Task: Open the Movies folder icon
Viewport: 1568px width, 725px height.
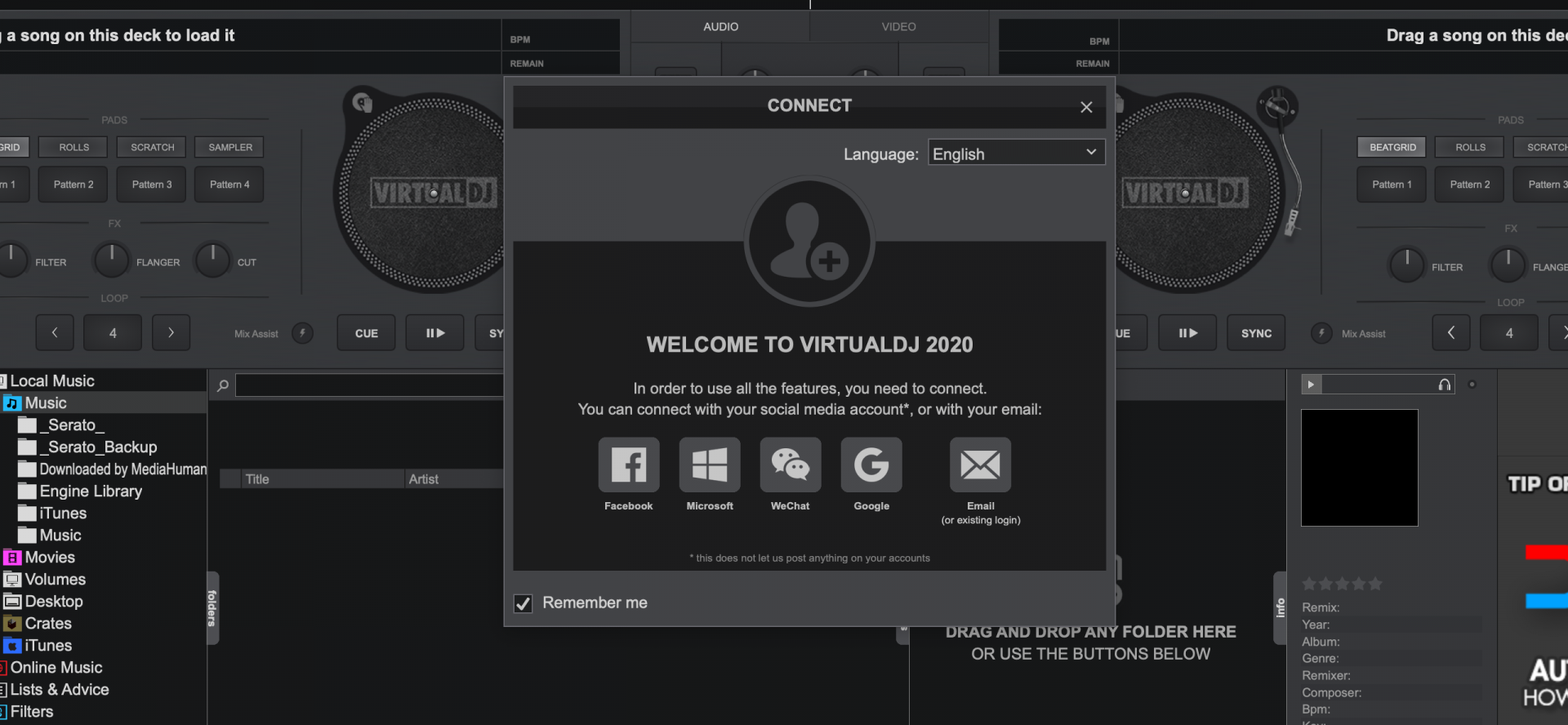Action: (x=12, y=558)
